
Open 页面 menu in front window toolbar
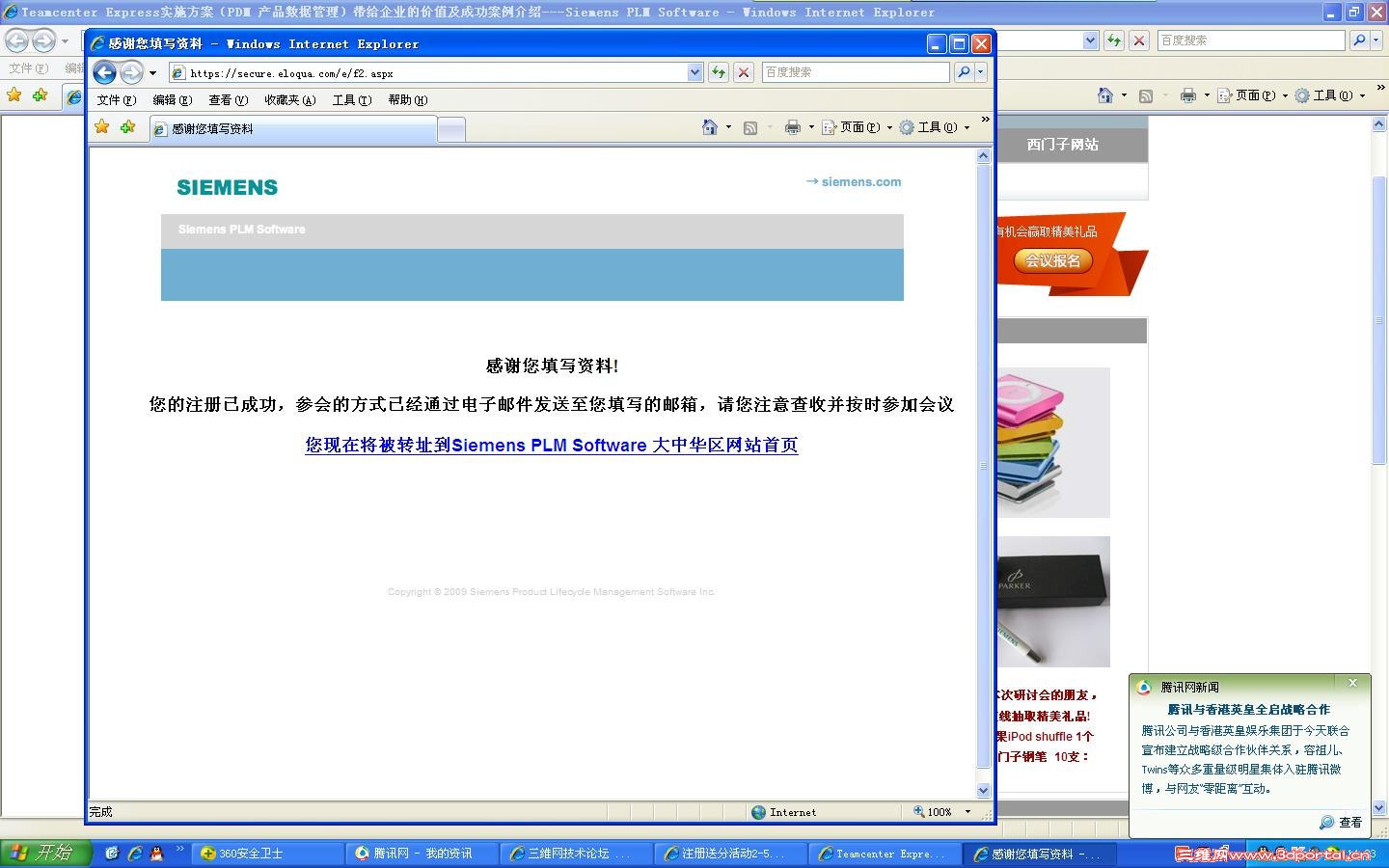coord(857,127)
